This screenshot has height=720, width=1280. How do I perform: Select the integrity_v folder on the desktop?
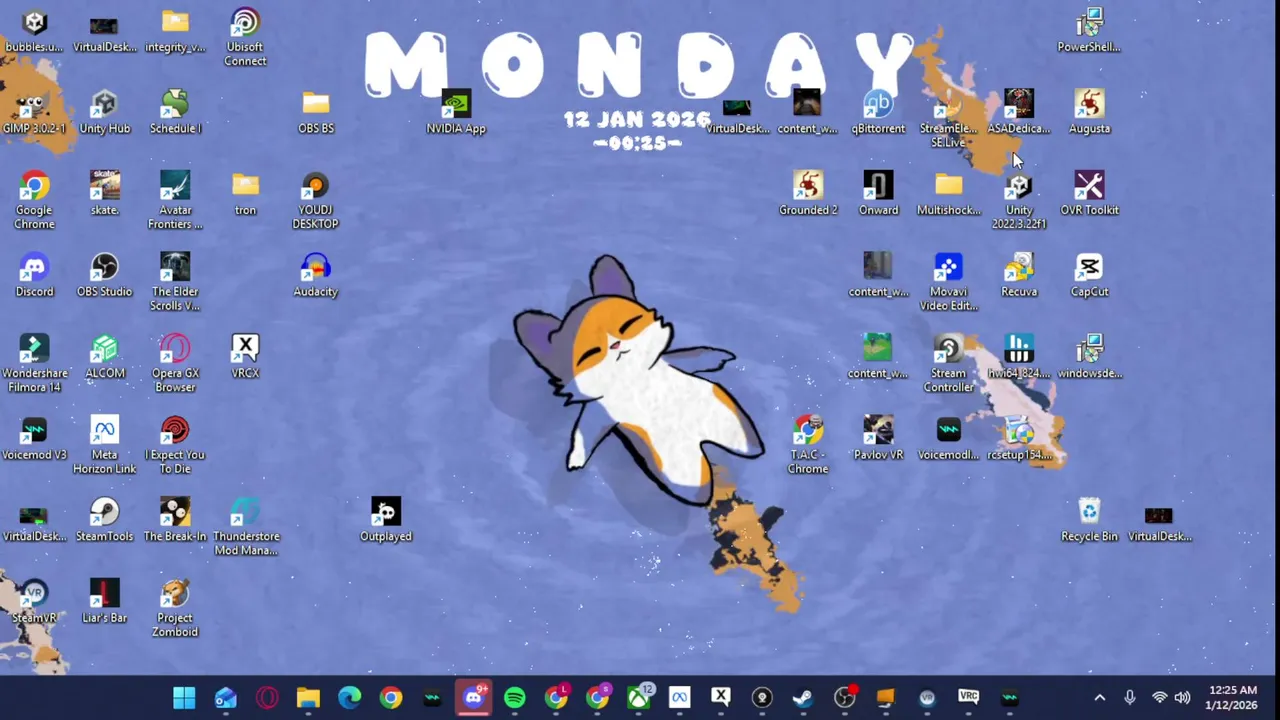coord(175,30)
